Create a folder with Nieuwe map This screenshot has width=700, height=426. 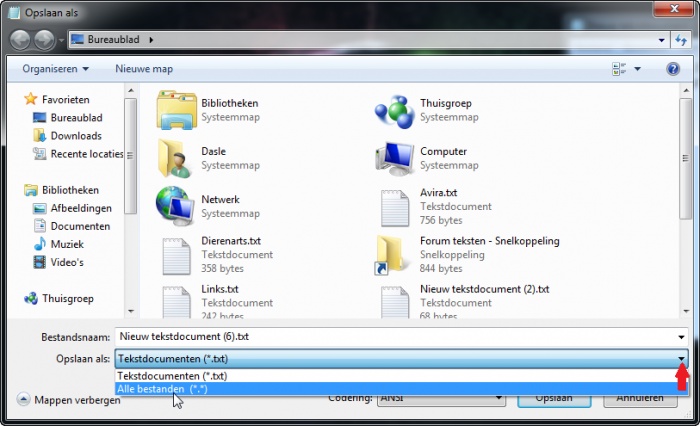(144, 69)
